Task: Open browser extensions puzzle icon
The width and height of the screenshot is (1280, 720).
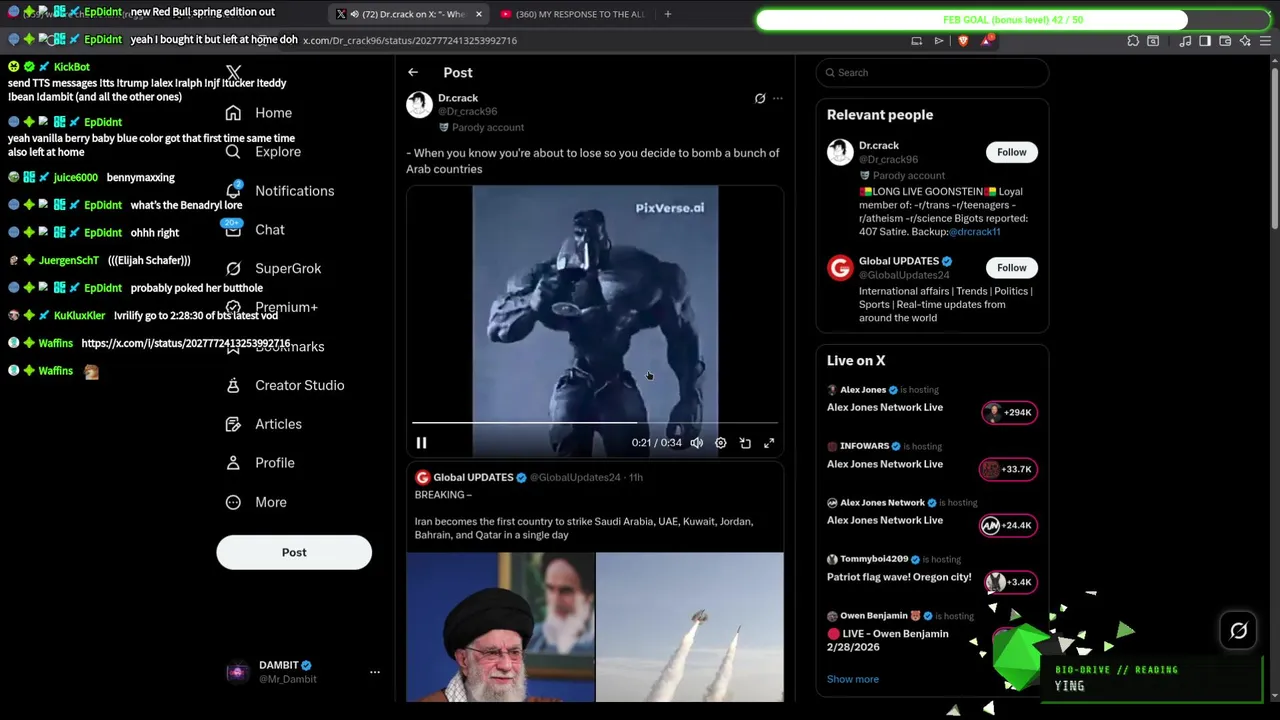Action: pyautogui.click(x=1133, y=41)
